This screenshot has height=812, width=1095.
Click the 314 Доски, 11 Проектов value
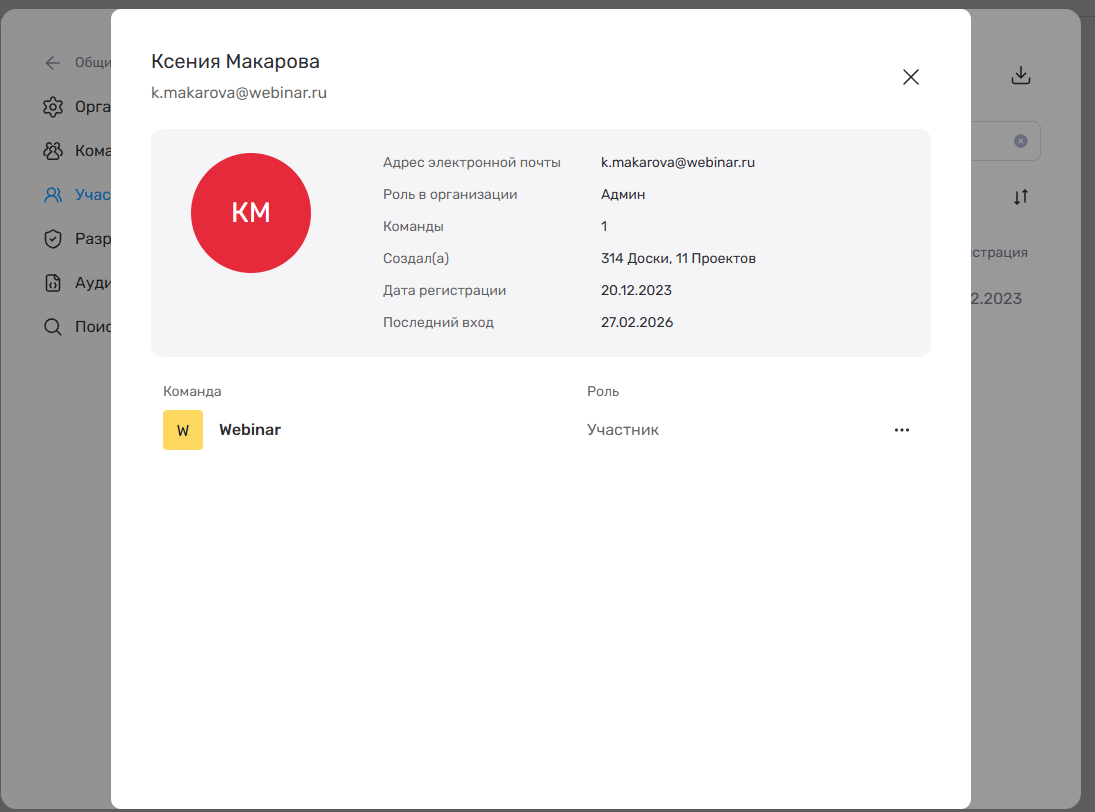[678, 258]
